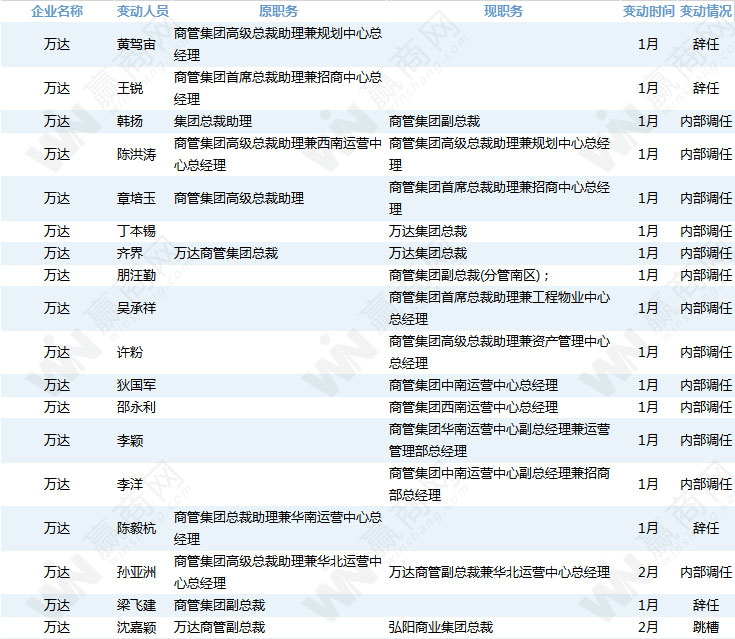Click 内部调任 in 吴承祥's row

click(705, 308)
